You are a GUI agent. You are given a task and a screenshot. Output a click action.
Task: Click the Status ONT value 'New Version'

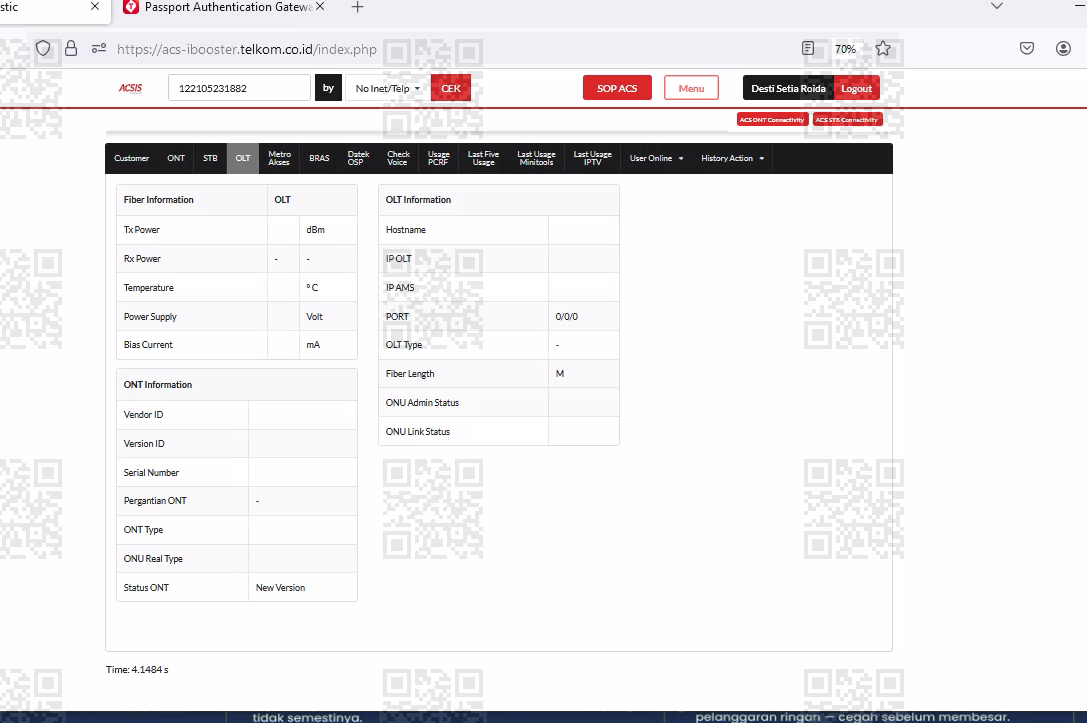tap(280, 588)
